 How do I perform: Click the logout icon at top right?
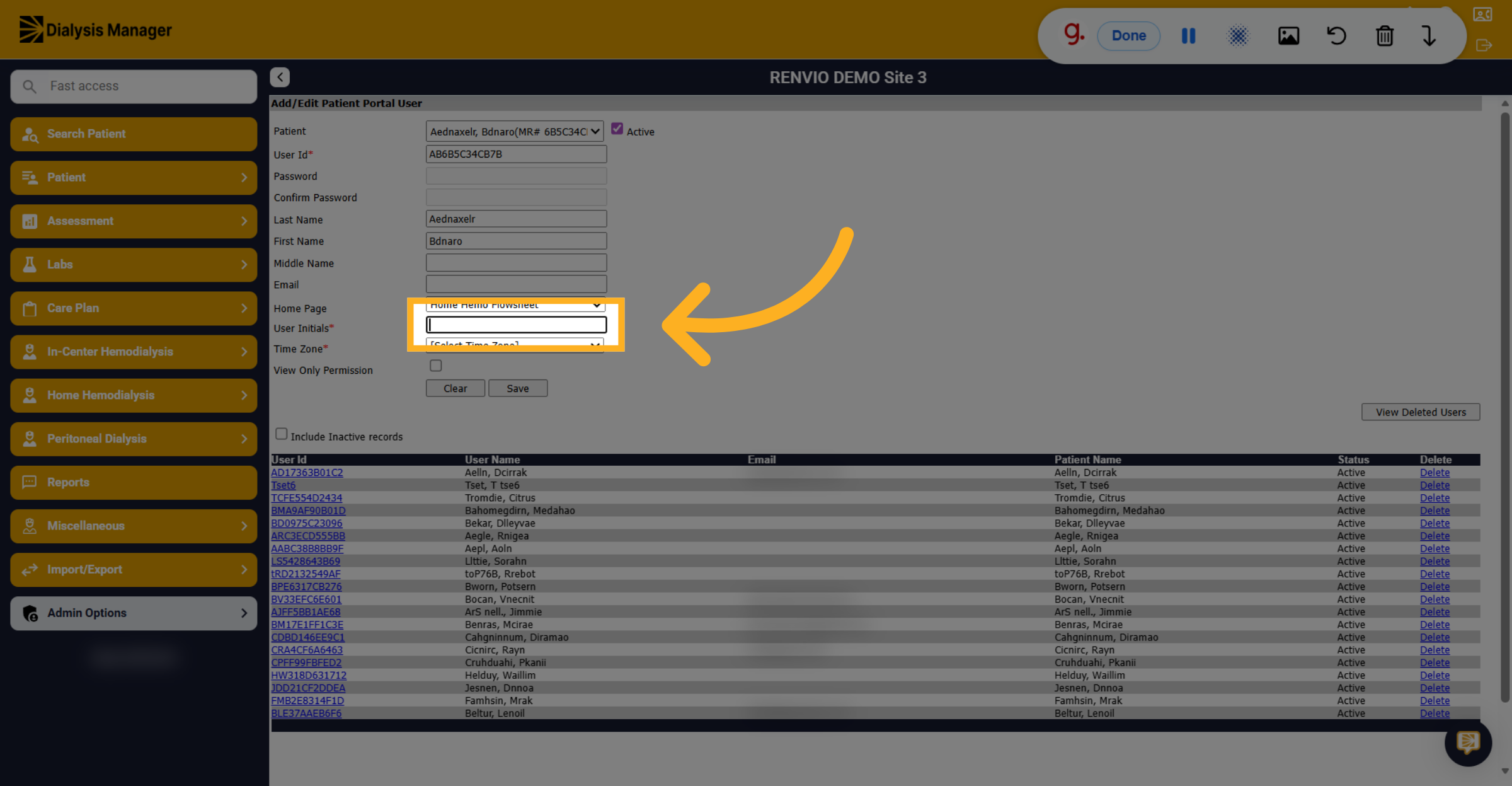tap(1484, 45)
